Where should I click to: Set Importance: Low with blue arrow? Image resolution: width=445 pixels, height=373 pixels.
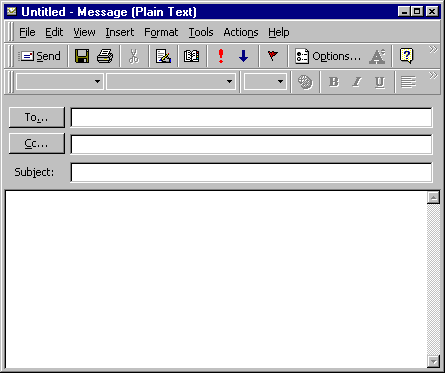click(243, 56)
